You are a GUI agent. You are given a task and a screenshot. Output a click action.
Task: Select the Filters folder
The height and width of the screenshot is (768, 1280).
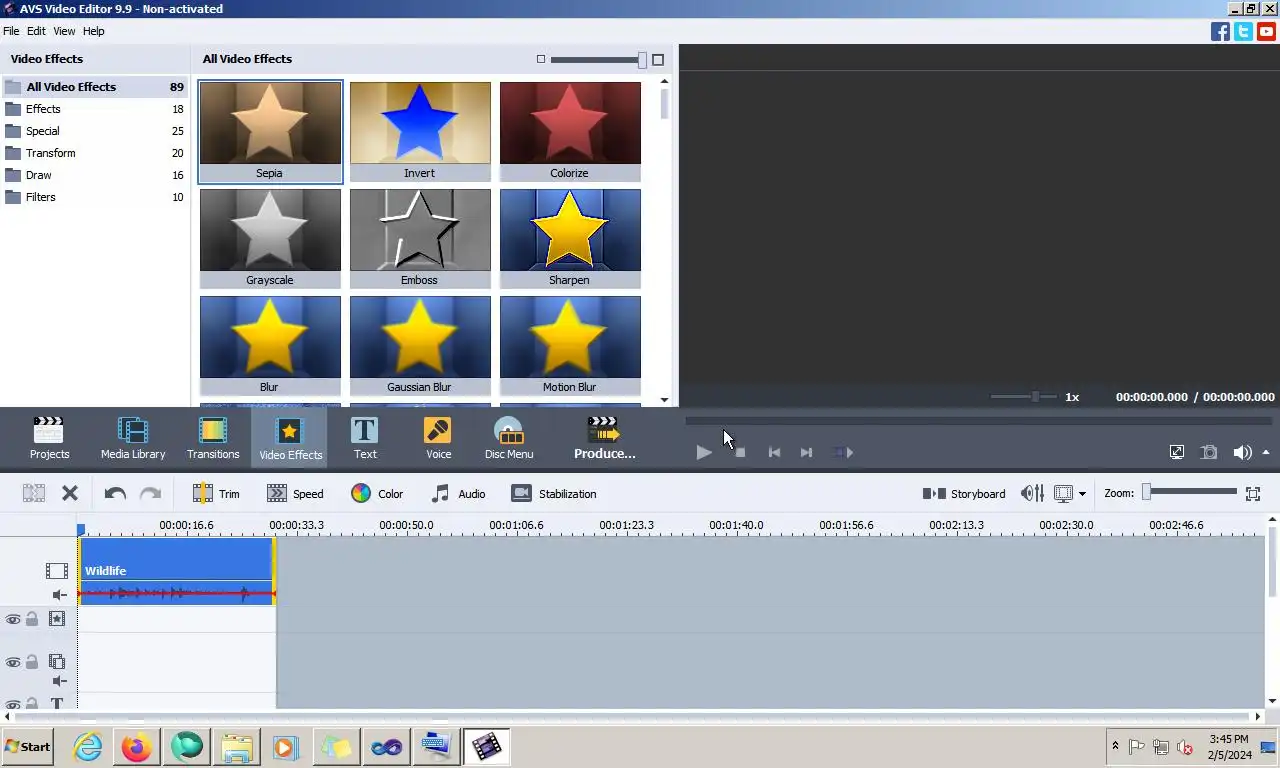pos(94,197)
